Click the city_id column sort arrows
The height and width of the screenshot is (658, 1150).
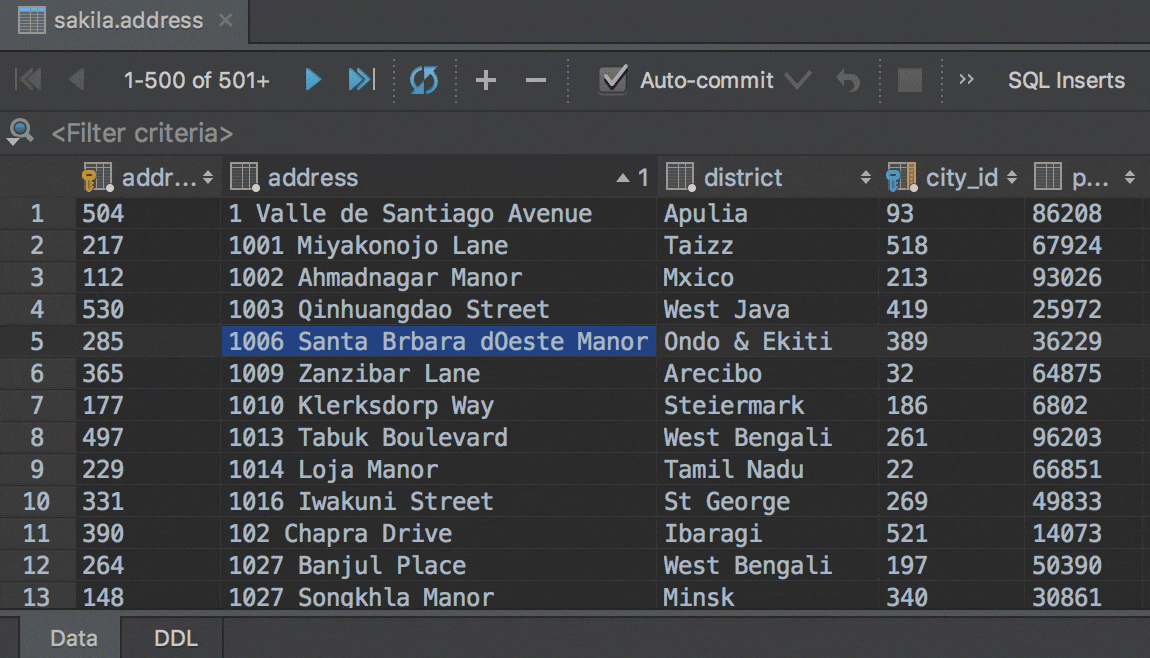[1012, 178]
